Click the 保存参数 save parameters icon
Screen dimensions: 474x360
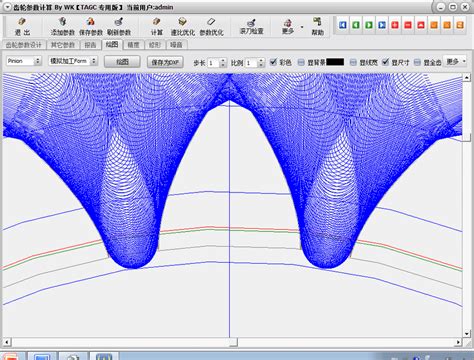tap(91, 27)
